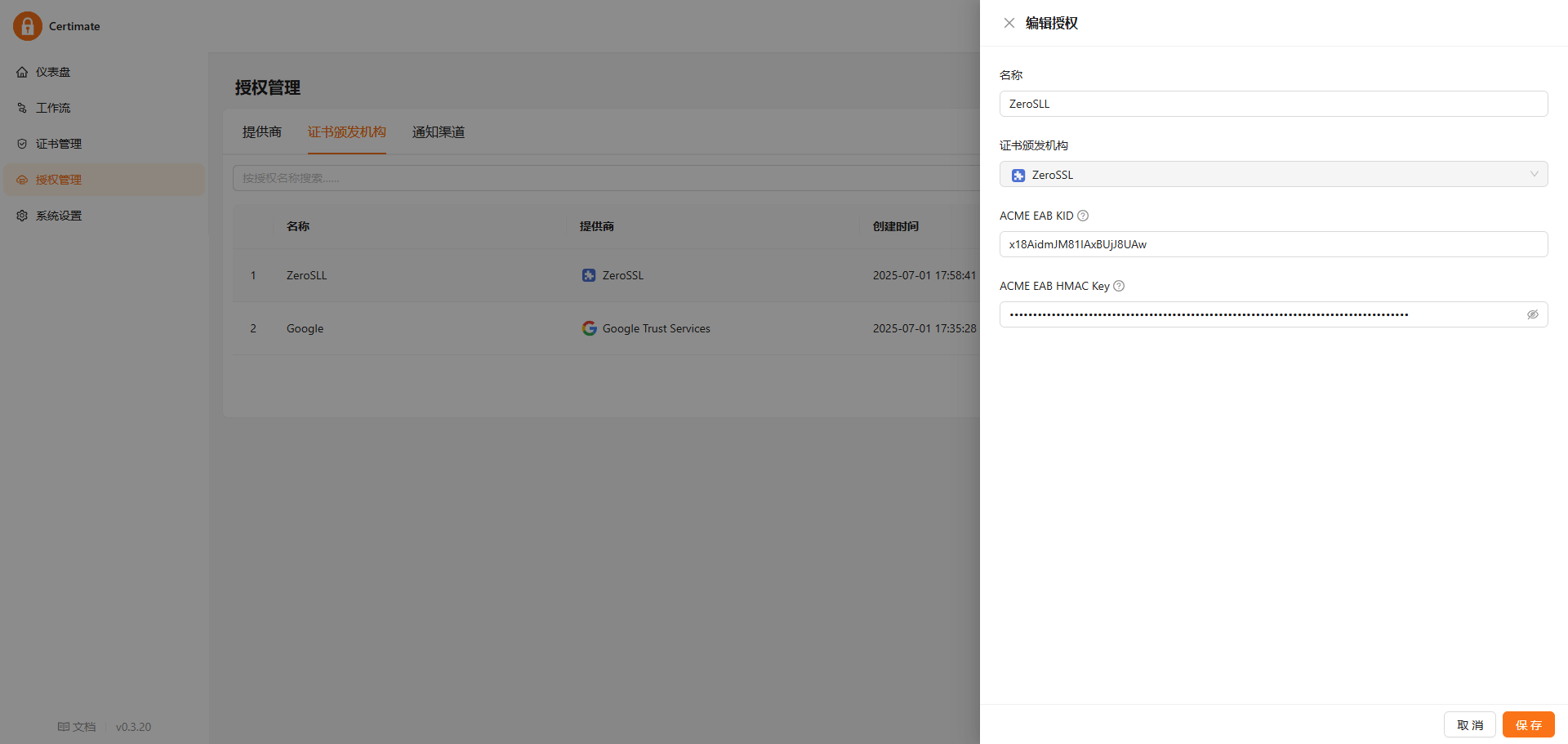The height and width of the screenshot is (744, 1568).
Task: Click the Certimate app name
Action: click(x=74, y=26)
